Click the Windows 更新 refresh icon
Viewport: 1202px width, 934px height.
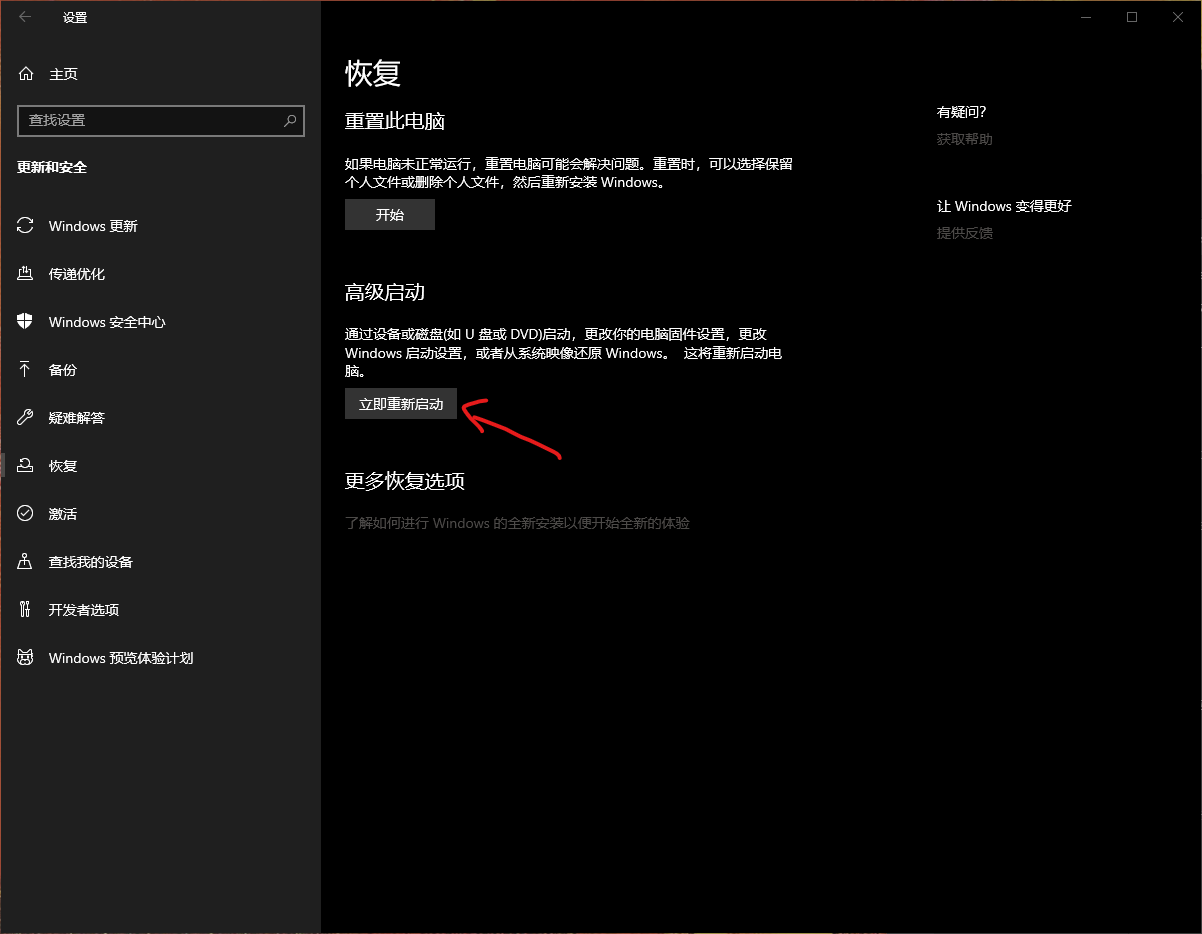(26, 226)
